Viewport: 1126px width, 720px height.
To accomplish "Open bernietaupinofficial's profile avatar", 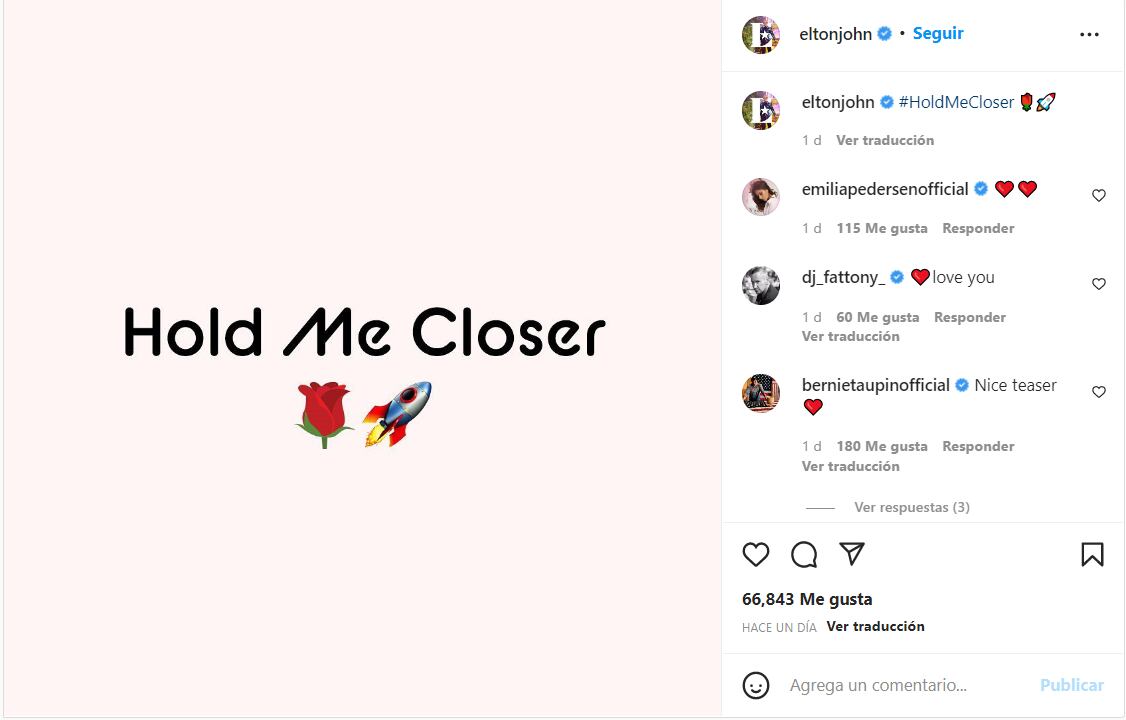I will tap(761, 393).
